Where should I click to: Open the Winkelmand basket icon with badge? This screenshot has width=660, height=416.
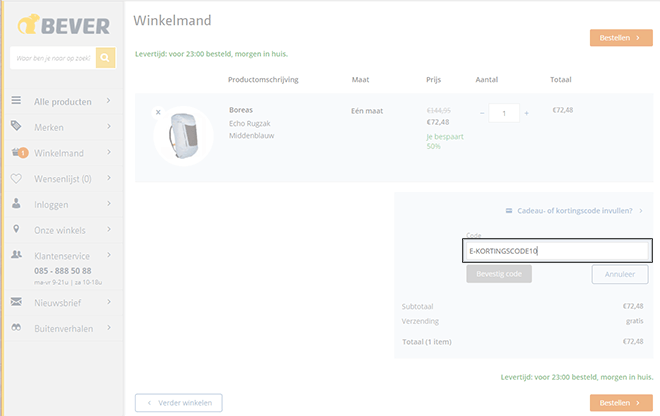pos(19,152)
